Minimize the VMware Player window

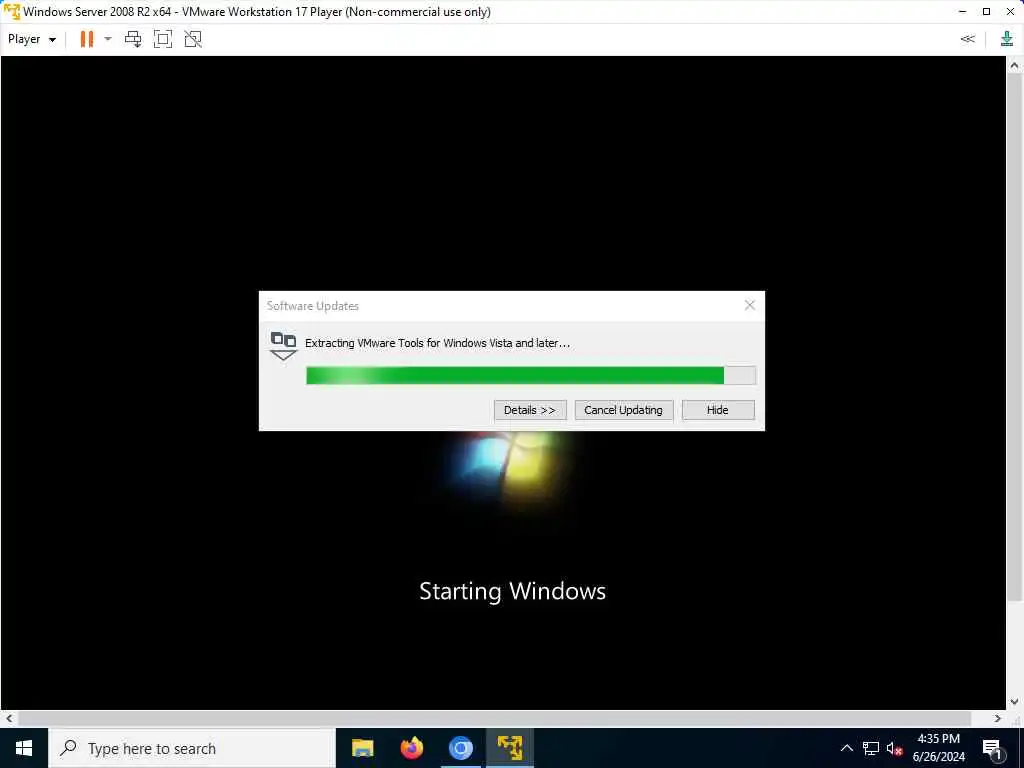point(962,12)
